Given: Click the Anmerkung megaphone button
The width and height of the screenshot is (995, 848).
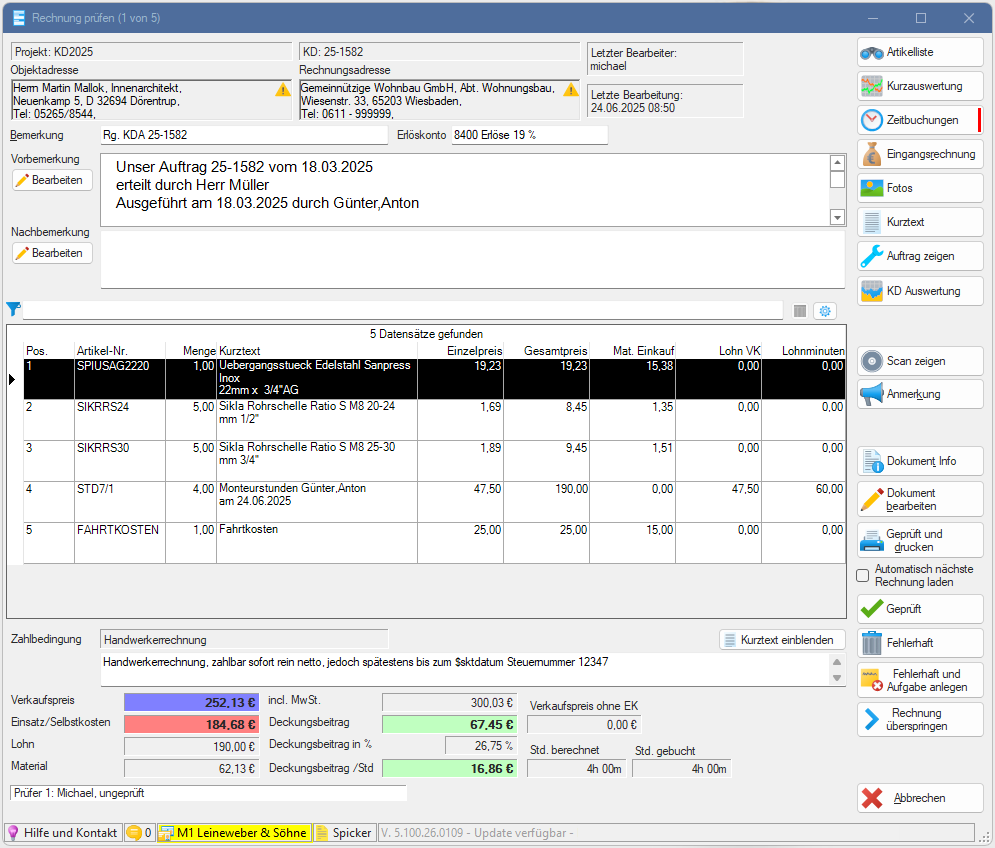Looking at the screenshot, I should (x=919, y=394).
